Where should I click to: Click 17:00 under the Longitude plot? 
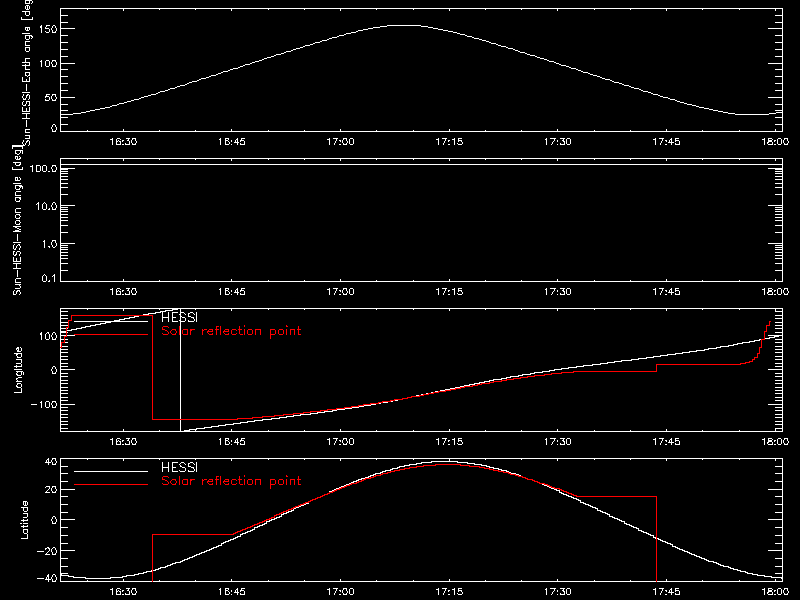pyautogui.click(x=340, y=441)
